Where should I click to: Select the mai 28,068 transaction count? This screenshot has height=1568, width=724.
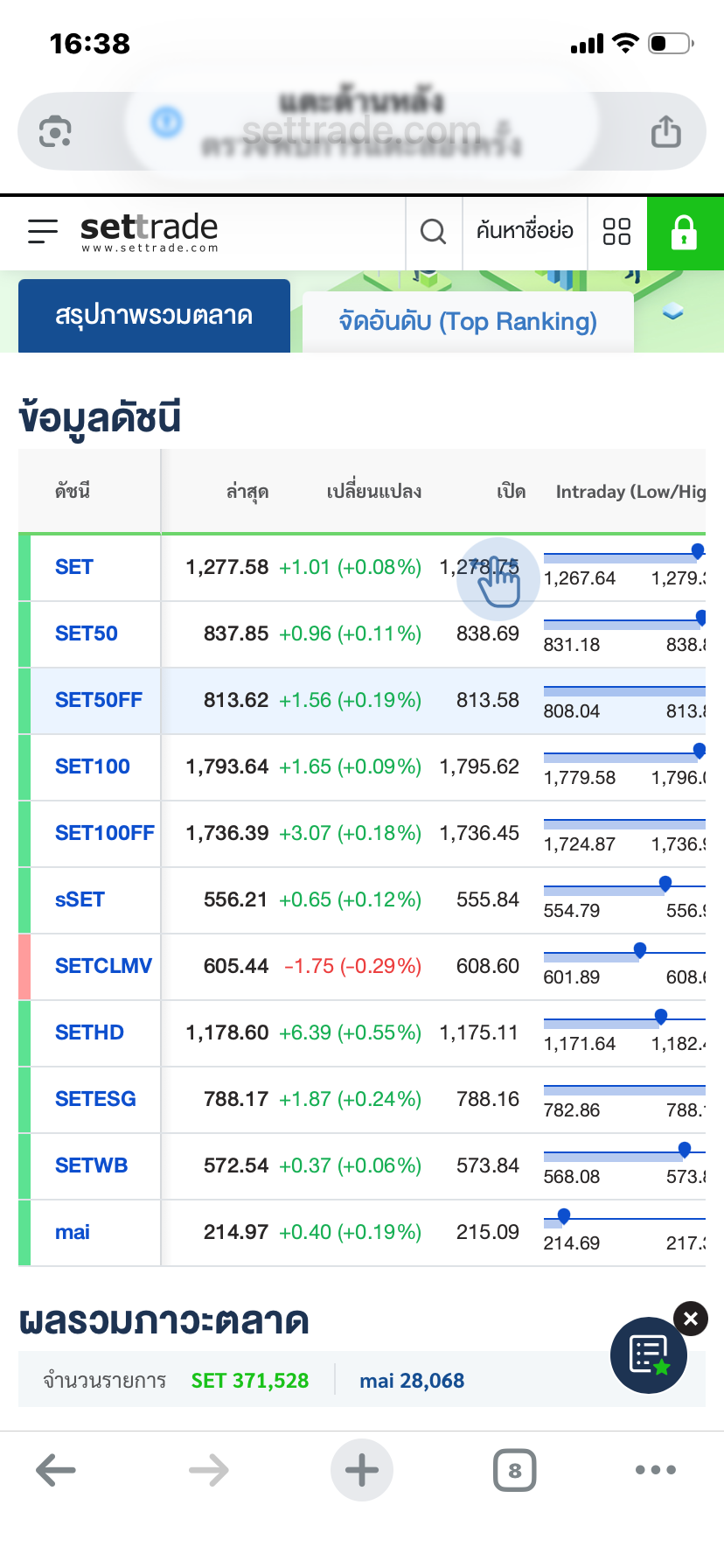412,1381
